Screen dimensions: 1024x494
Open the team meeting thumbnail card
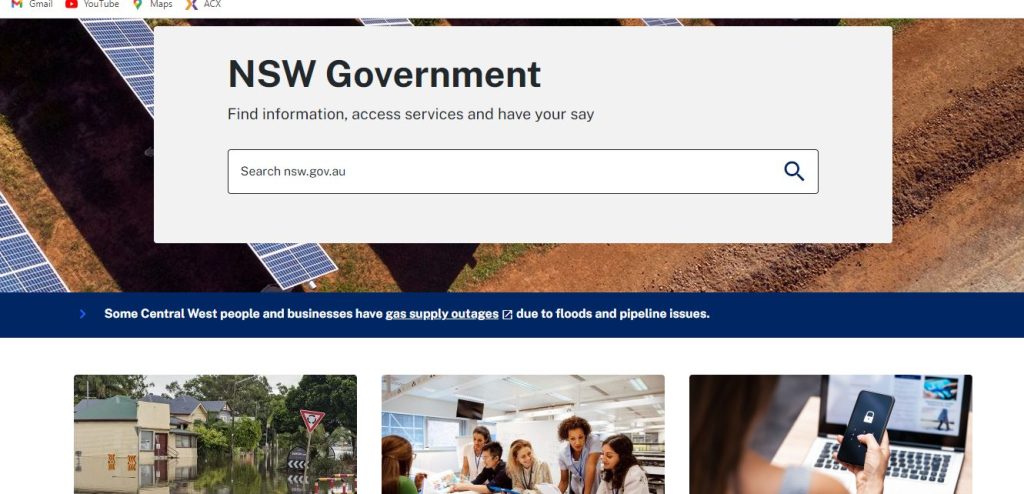click(x=523, y=435)
